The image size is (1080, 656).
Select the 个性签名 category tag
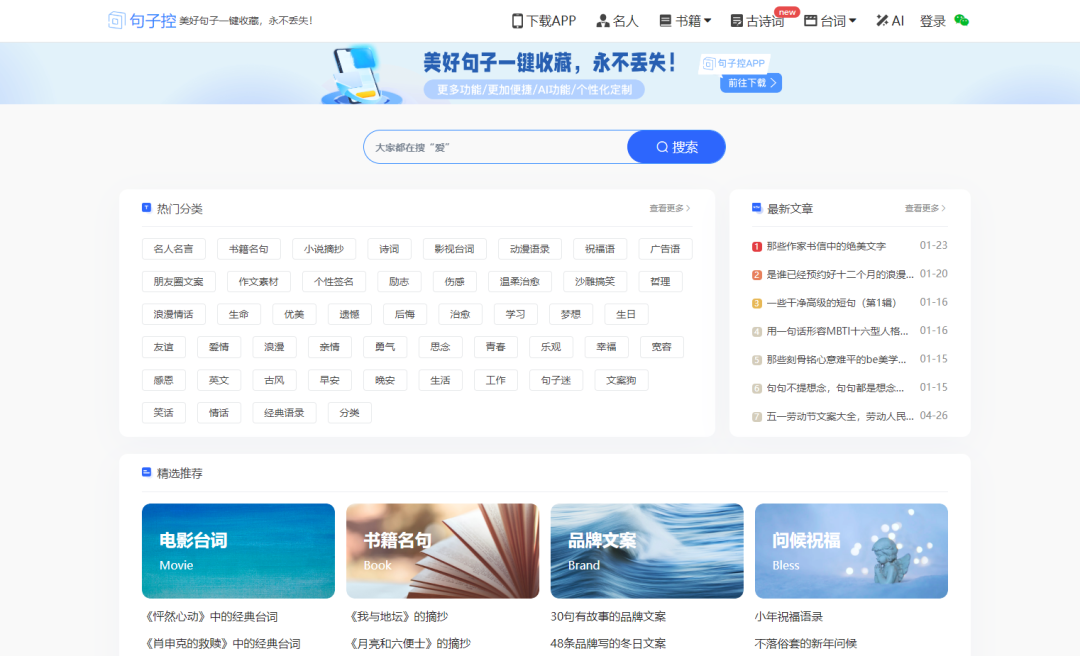pyautogui.click(x=334, y=281)
